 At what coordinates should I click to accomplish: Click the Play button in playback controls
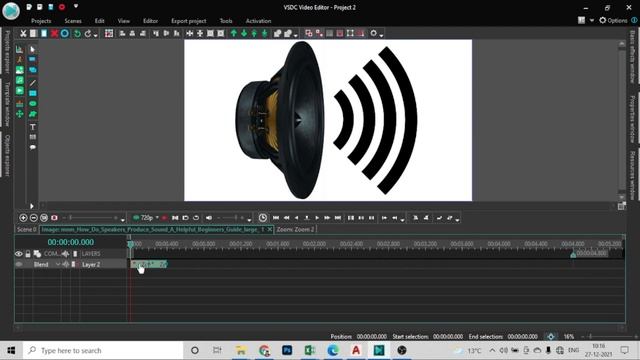click(317, 218)
